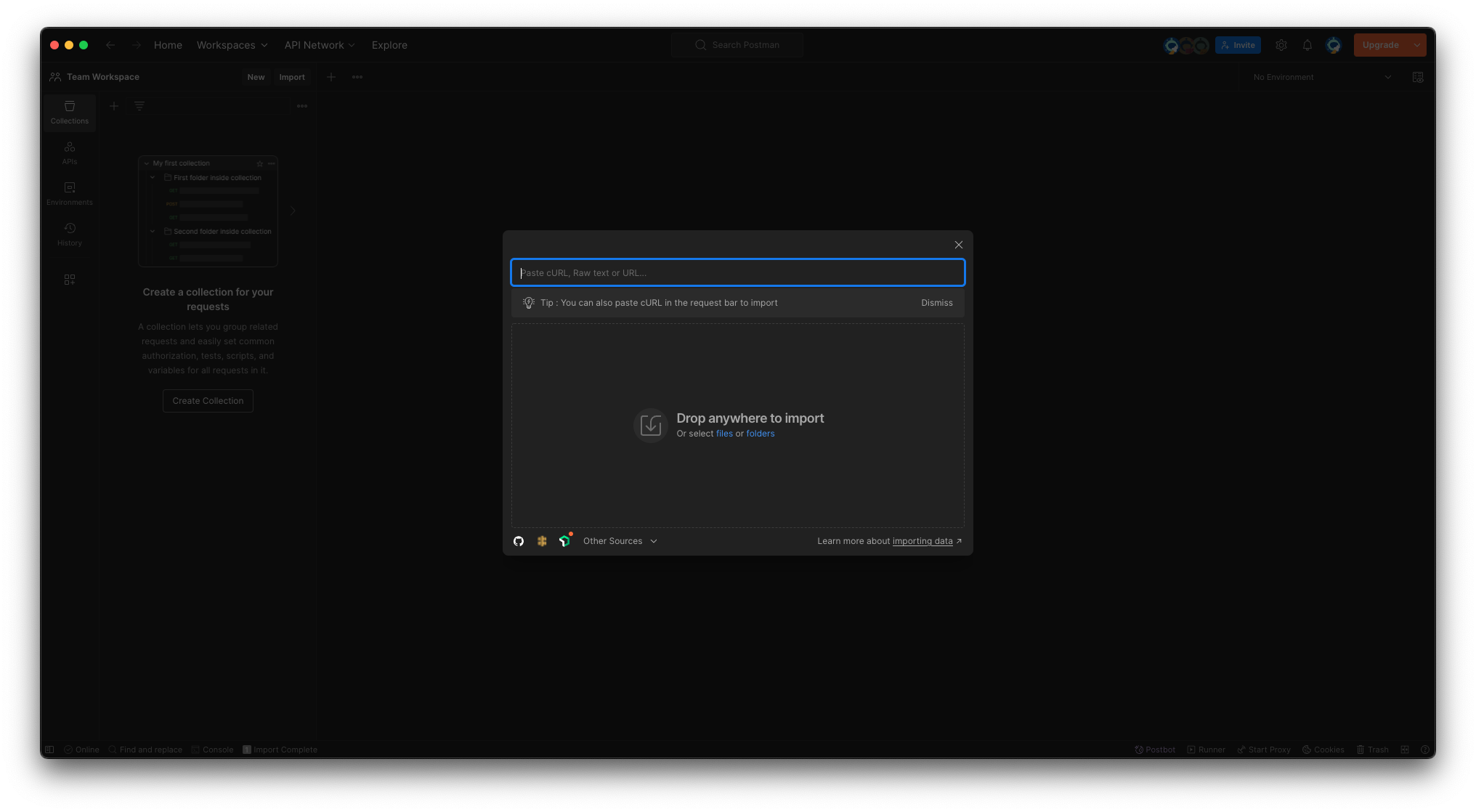This screenshot has width=1476, height=812.
Task: Click the tip lightbulb icon
Action: click(x=528, y=303)
